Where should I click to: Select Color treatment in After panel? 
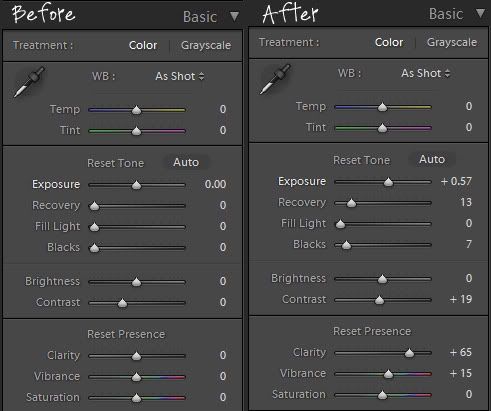(389, 42)
